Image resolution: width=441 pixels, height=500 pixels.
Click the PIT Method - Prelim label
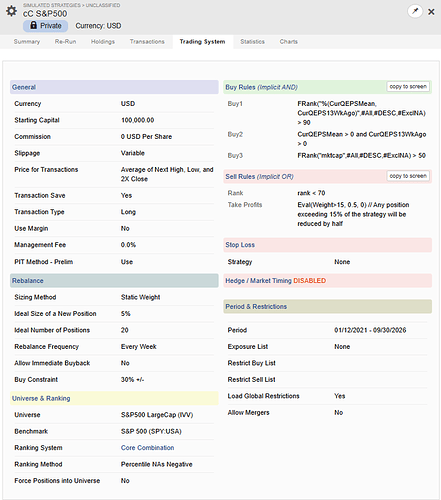43,262
